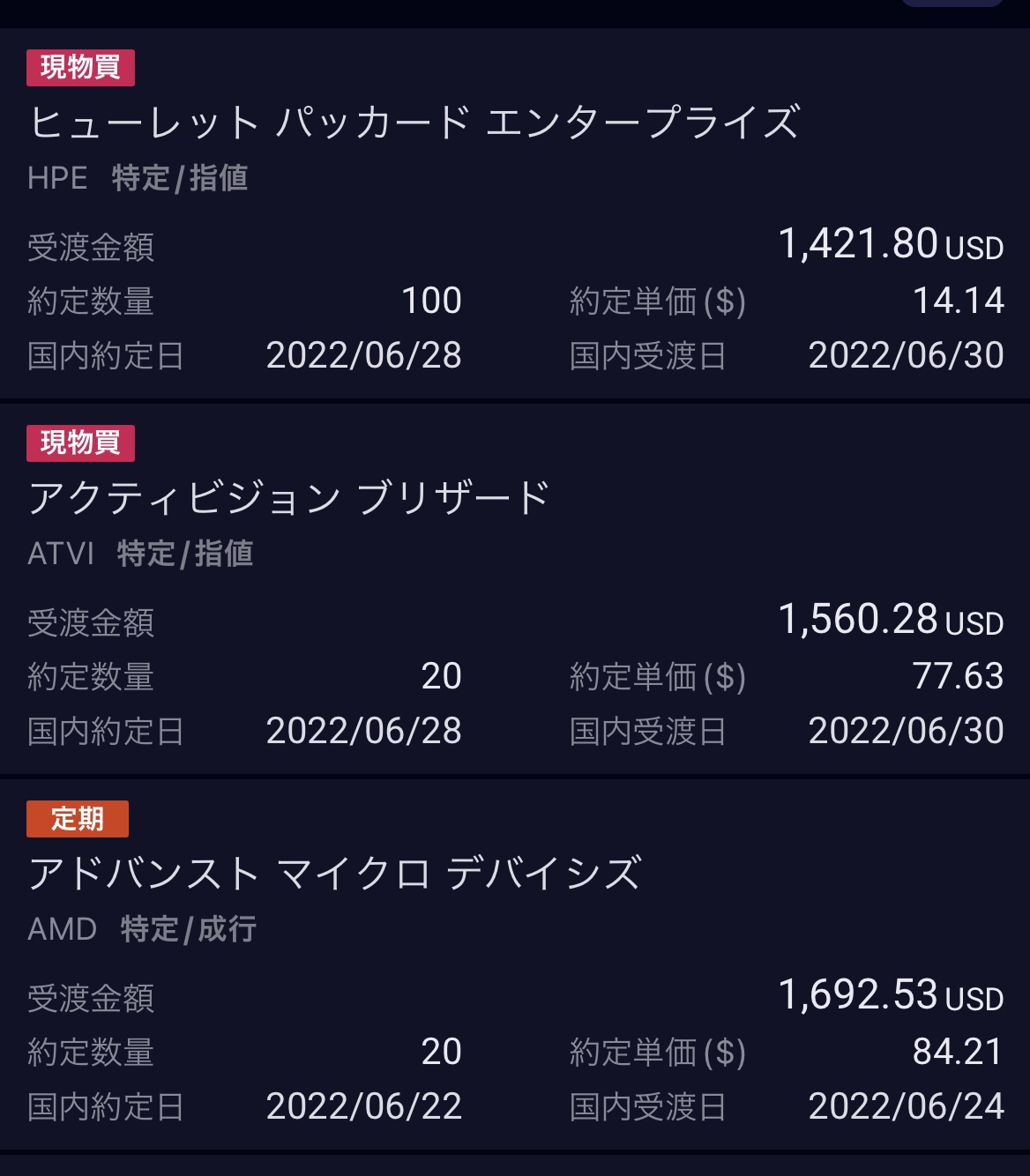Open the アクティビジョン ブリザード order
Image resolution: width=1030 pixels, height=1176 pixels.
point(288,498)
